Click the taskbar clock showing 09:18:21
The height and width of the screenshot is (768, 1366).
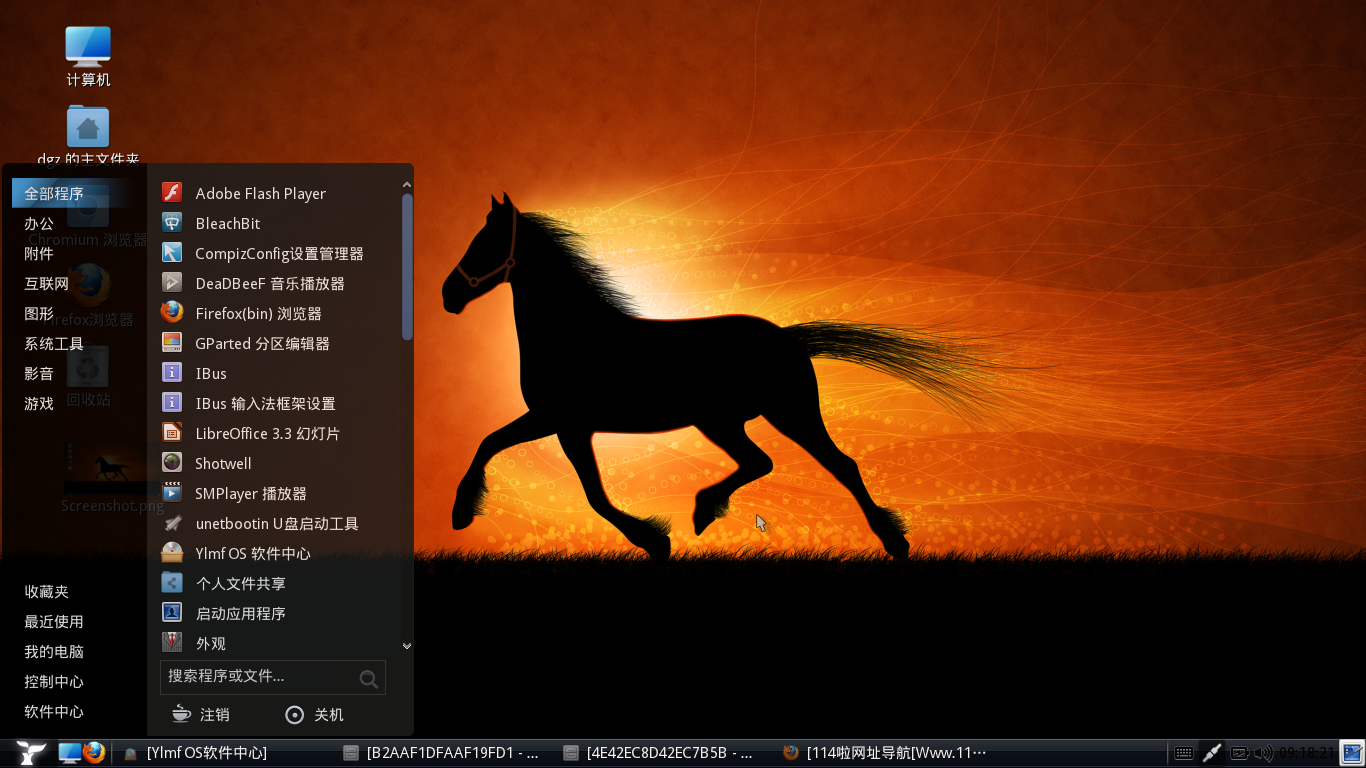[x=1307, y=753]
